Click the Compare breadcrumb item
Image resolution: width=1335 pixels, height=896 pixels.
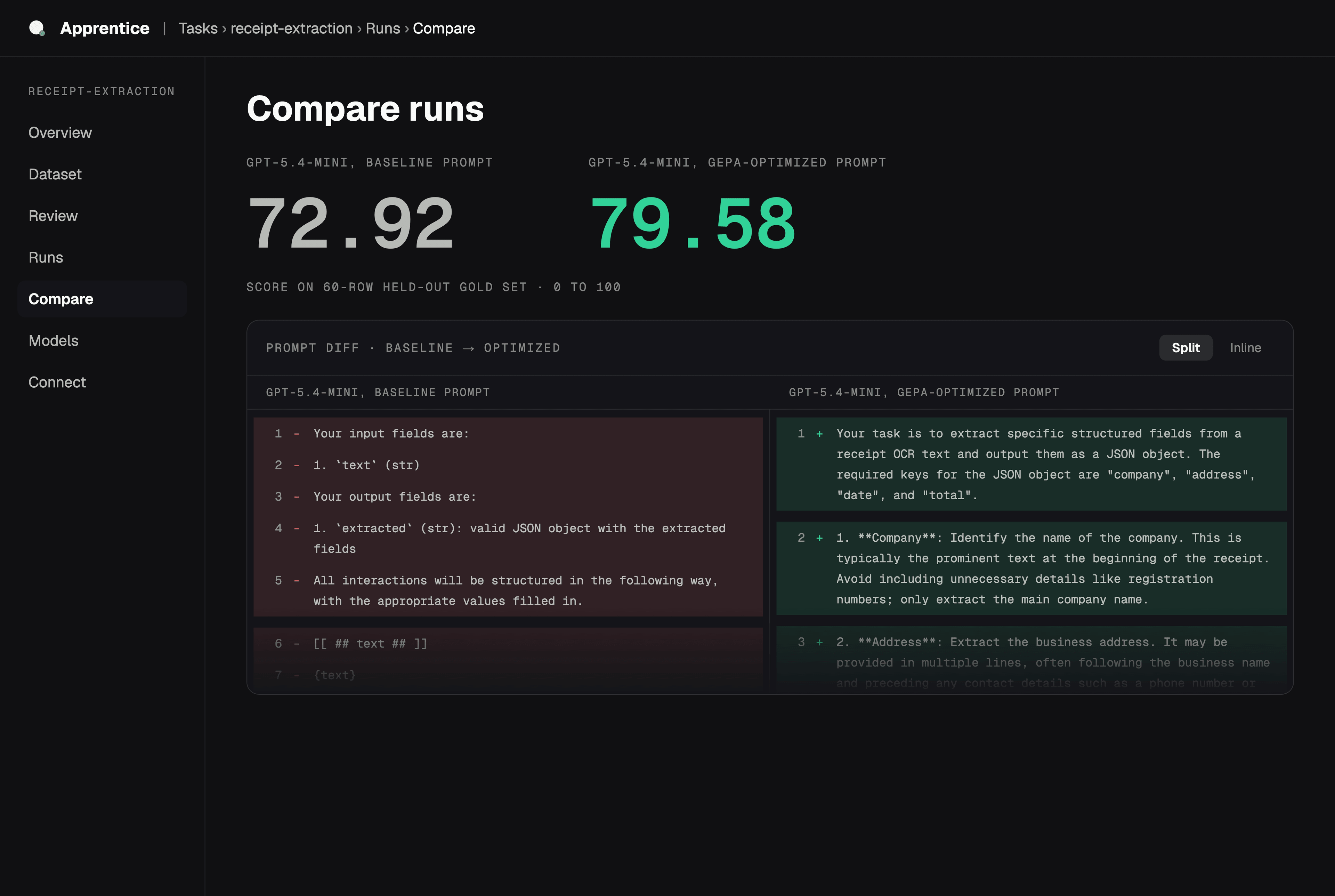[x=443, y=28]
